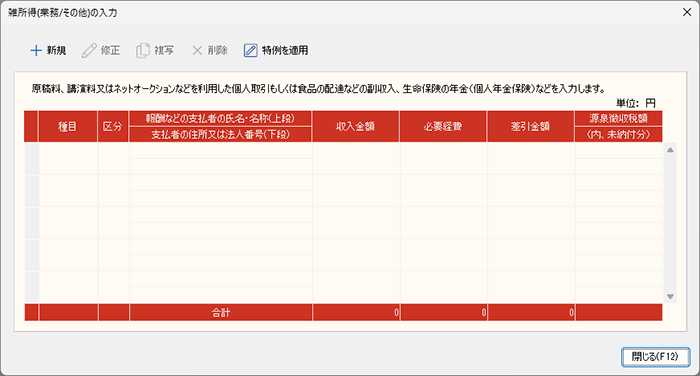Click the table scrollbar down arrow

click(x=670, y=297)
